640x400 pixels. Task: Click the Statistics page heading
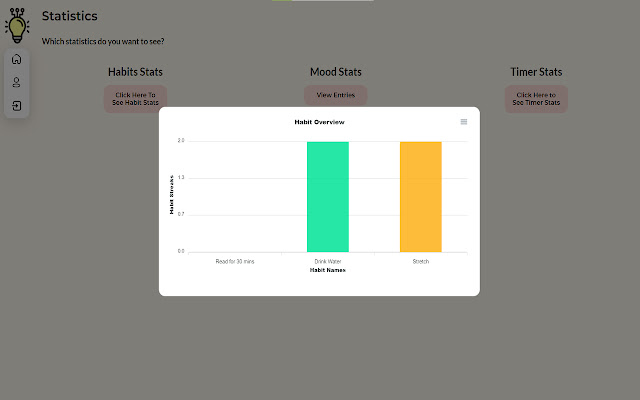[x=69, y=16]
